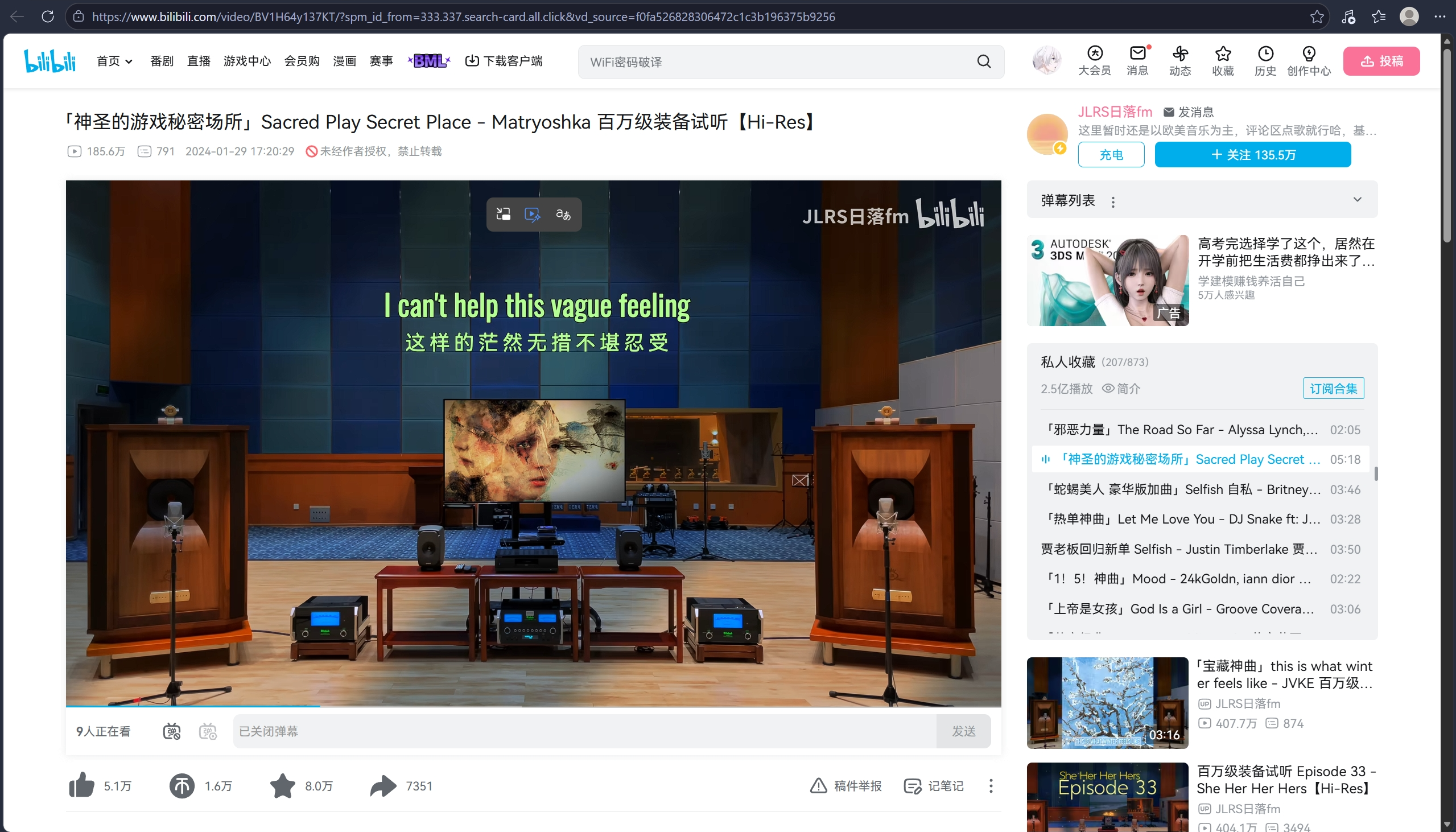The width and height of the screenshot is (1456, 832).
Task: Click the playlist panel scrollbar
Action: click(1375, 473)
